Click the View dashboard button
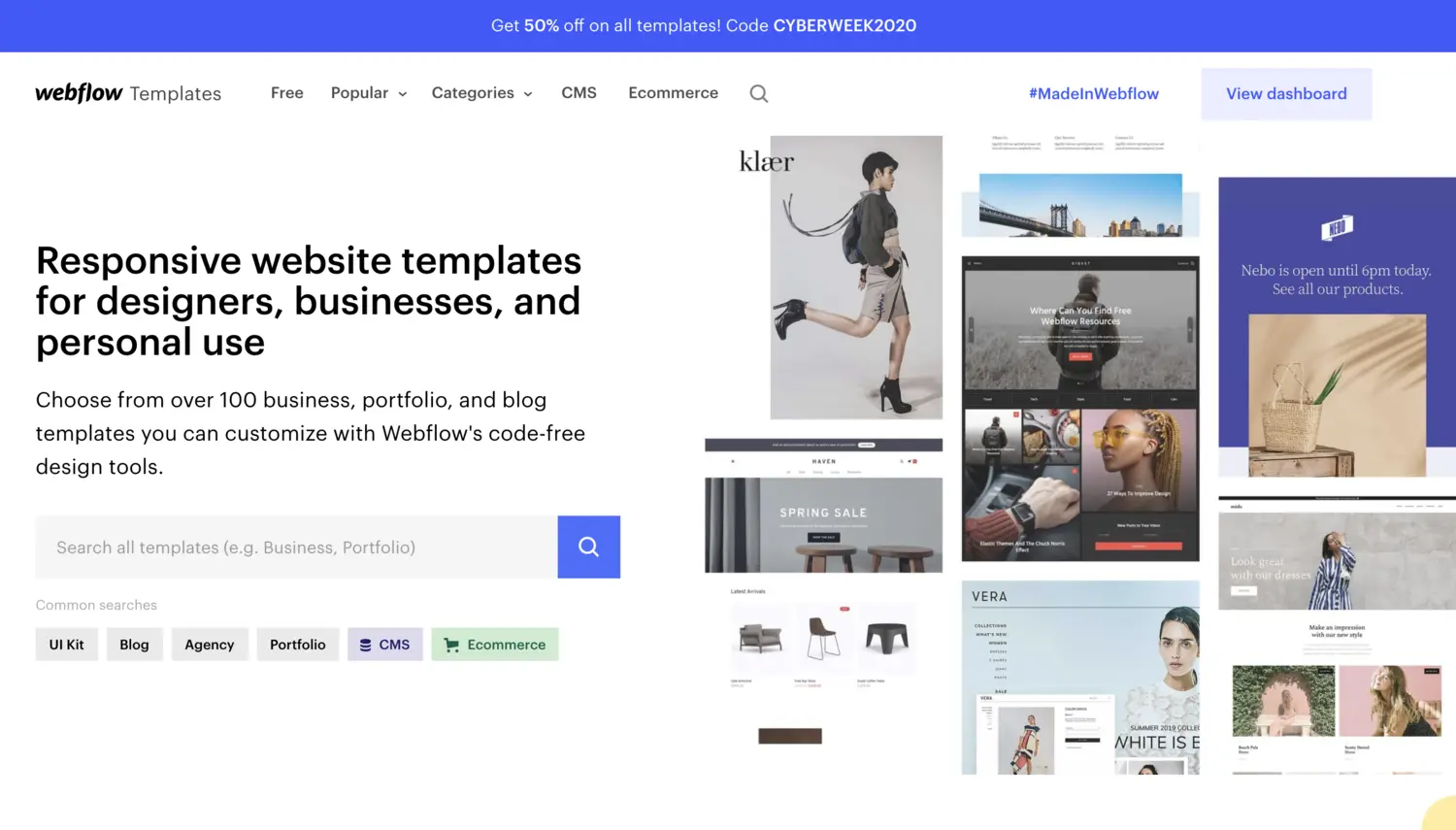1456x830 pixels. click(x=1286, y=93)
